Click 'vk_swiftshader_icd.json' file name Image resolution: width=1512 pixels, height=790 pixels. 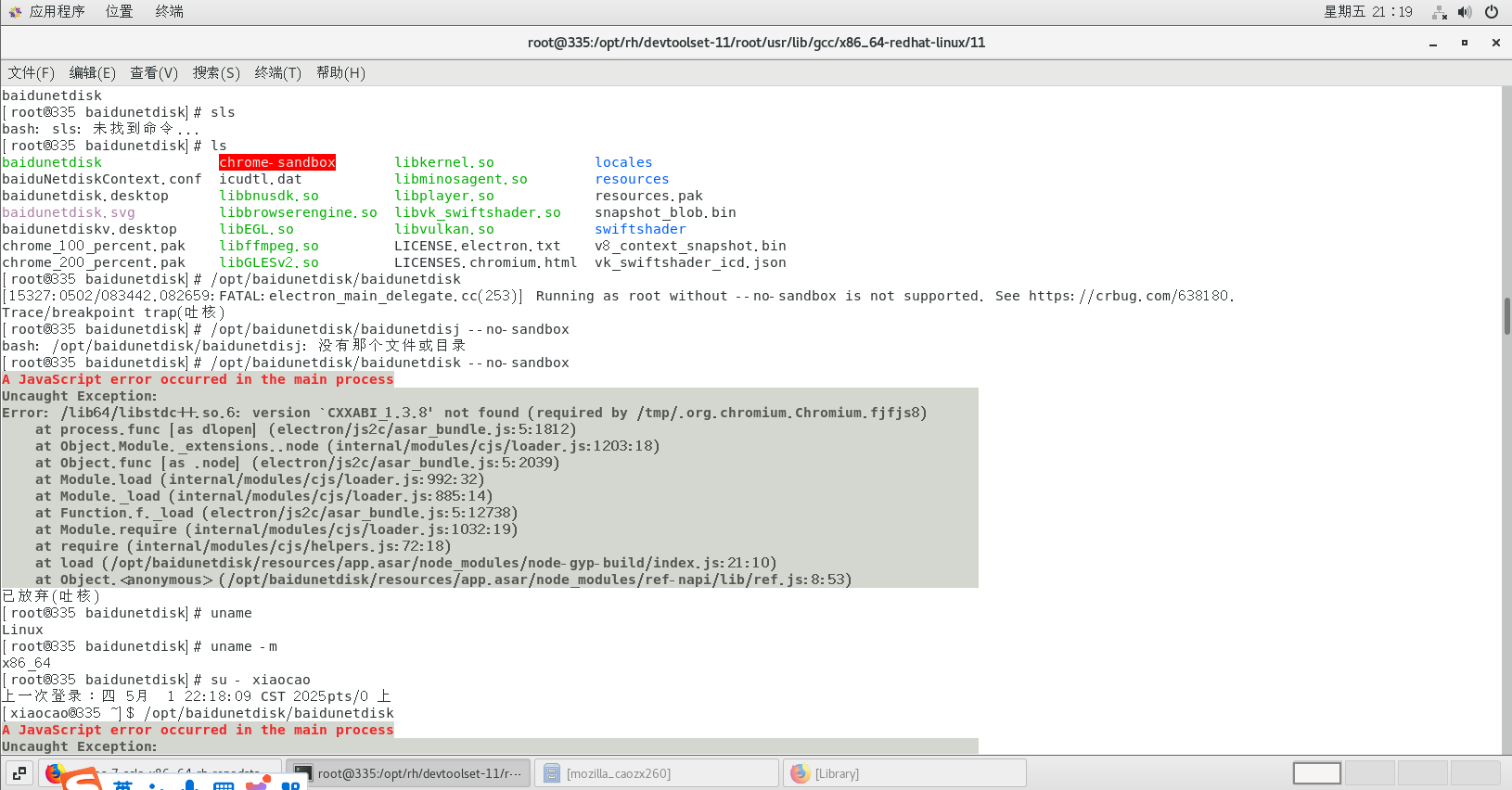(690, 262)
